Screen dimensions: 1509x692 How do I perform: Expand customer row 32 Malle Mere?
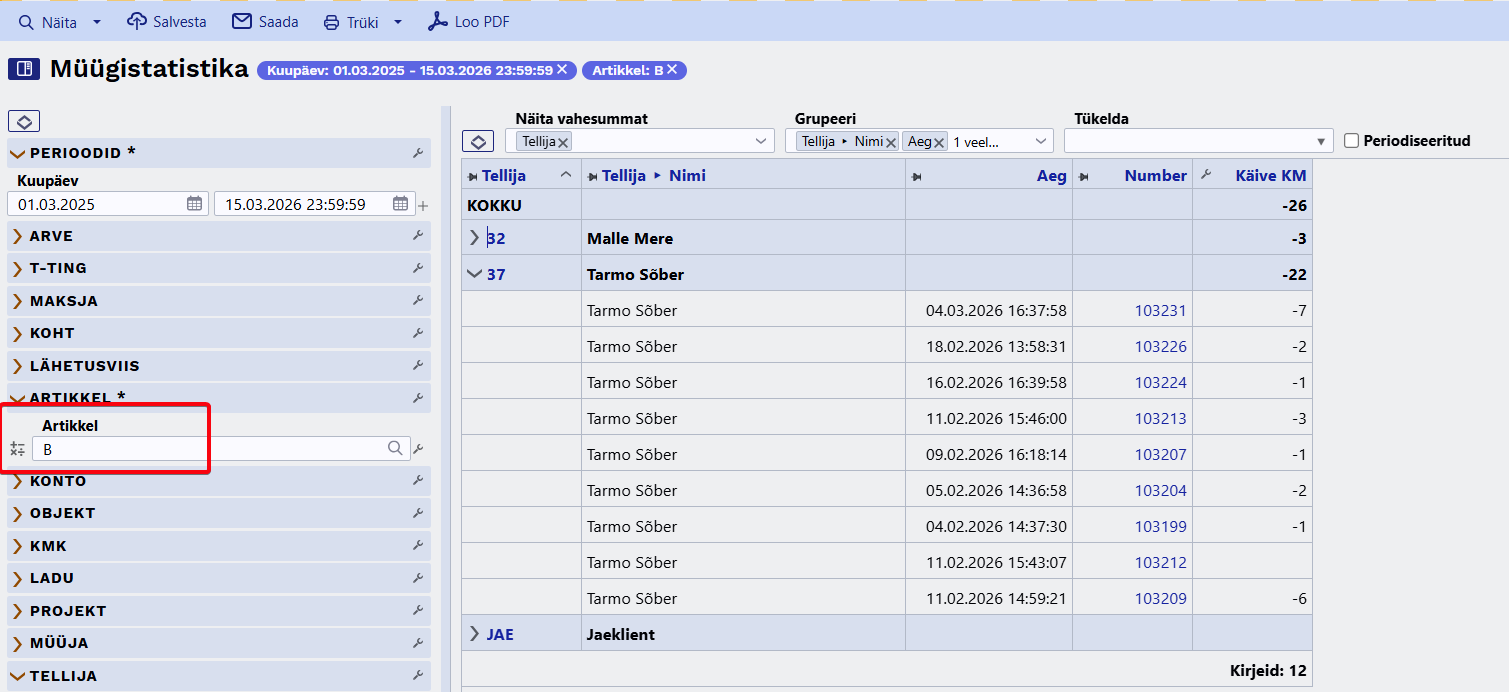pyautogui.click(x=474, y=238)
